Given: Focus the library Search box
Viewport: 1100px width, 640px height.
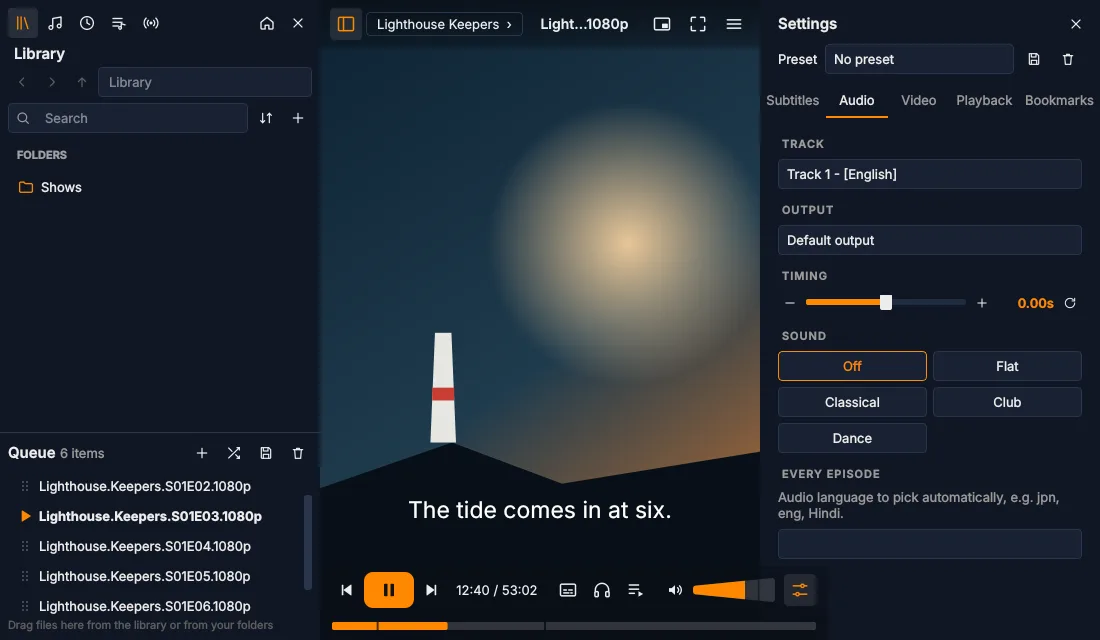Looking at the screenshot, I should click(x=128, y=118).
